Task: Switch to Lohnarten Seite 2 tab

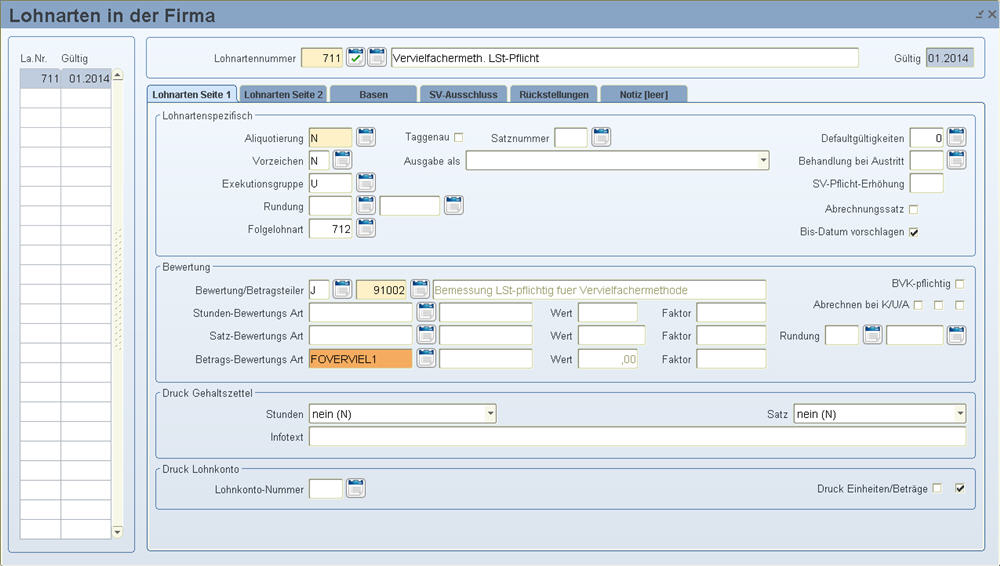Action: tap(283, 94)
